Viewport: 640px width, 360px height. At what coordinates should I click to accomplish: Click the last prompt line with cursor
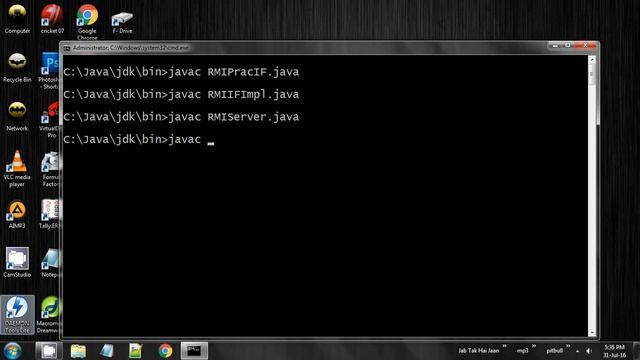point(139,140)
